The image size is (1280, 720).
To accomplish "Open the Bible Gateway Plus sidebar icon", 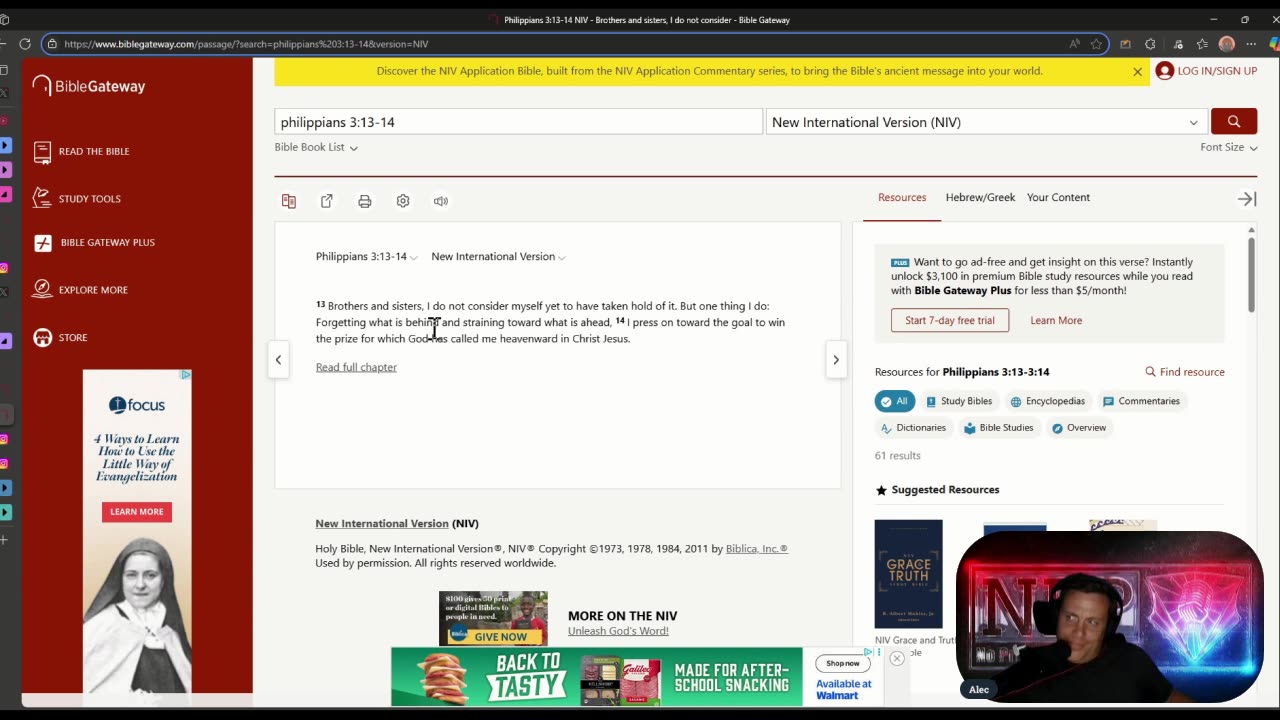I will pyautogui.click(x=42, y=243).
